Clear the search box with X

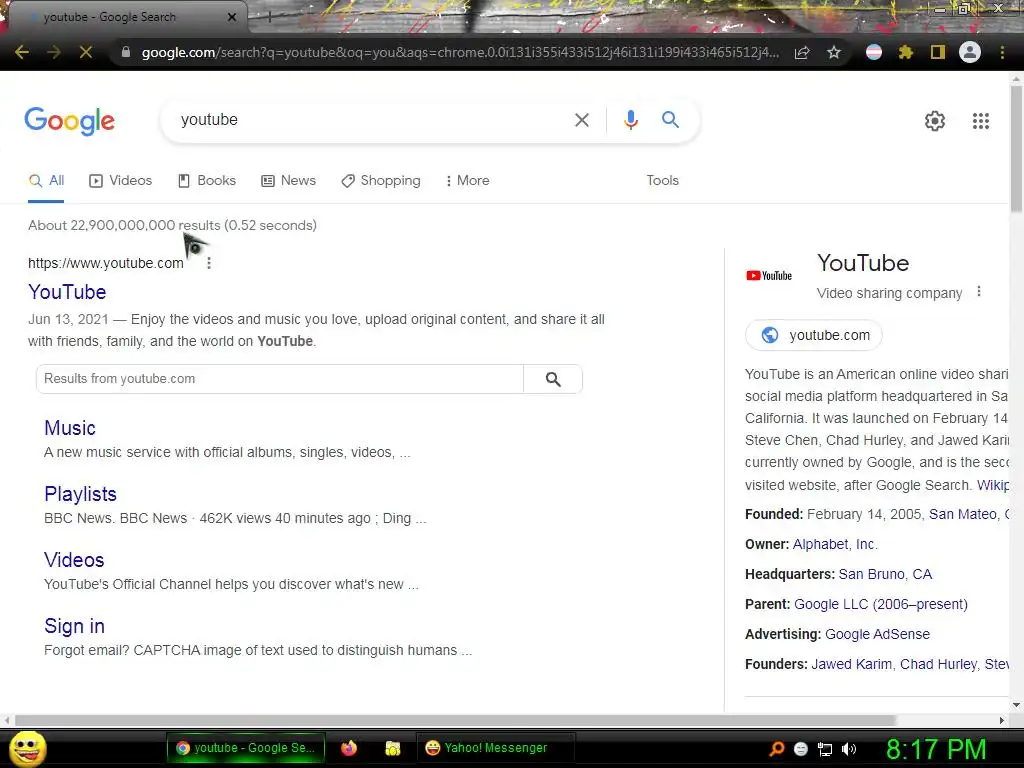click(x=582, y=120)
